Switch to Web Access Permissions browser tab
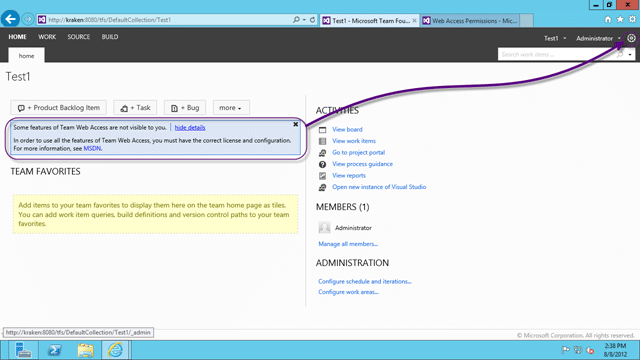Image resolution: width=640 pixels, height=360 pixels. [470, 20]
